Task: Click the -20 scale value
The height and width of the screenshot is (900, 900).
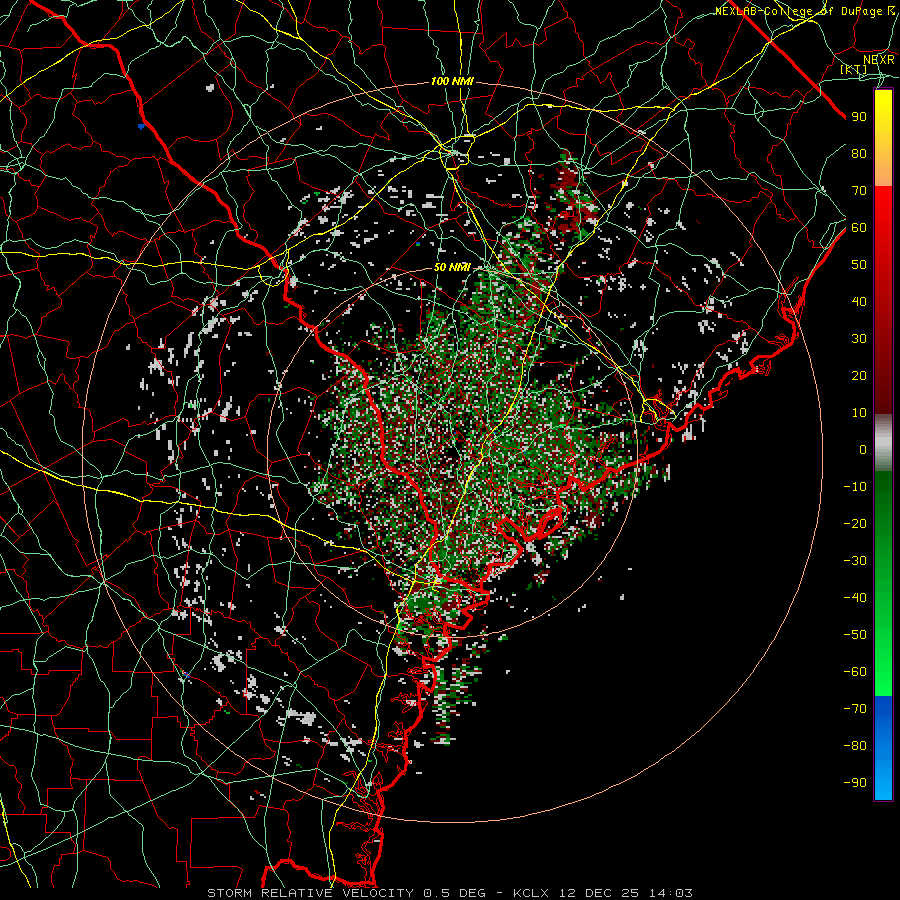Action: tap(855, 524)
